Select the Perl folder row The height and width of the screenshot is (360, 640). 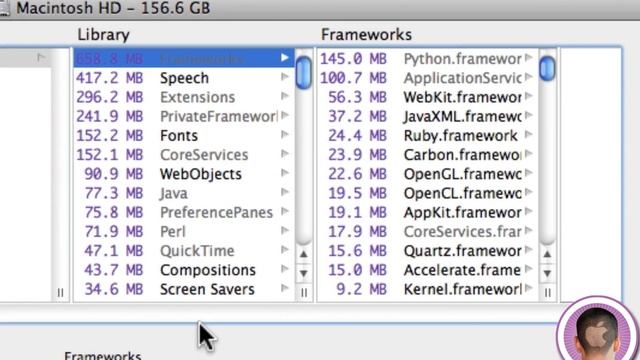(x=184, y=231)
